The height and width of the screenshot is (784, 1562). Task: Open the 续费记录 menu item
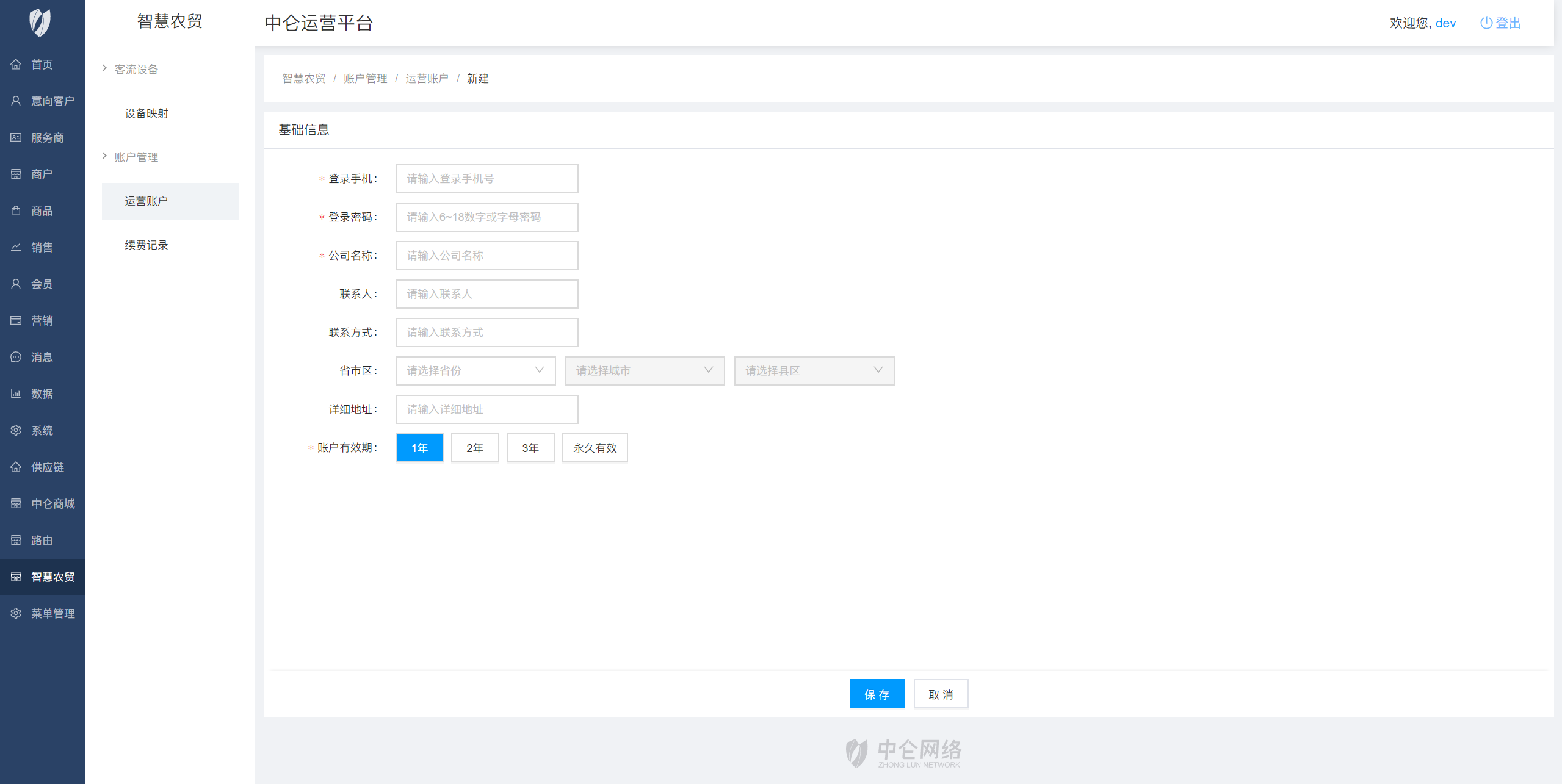click(x=146, y=245)
